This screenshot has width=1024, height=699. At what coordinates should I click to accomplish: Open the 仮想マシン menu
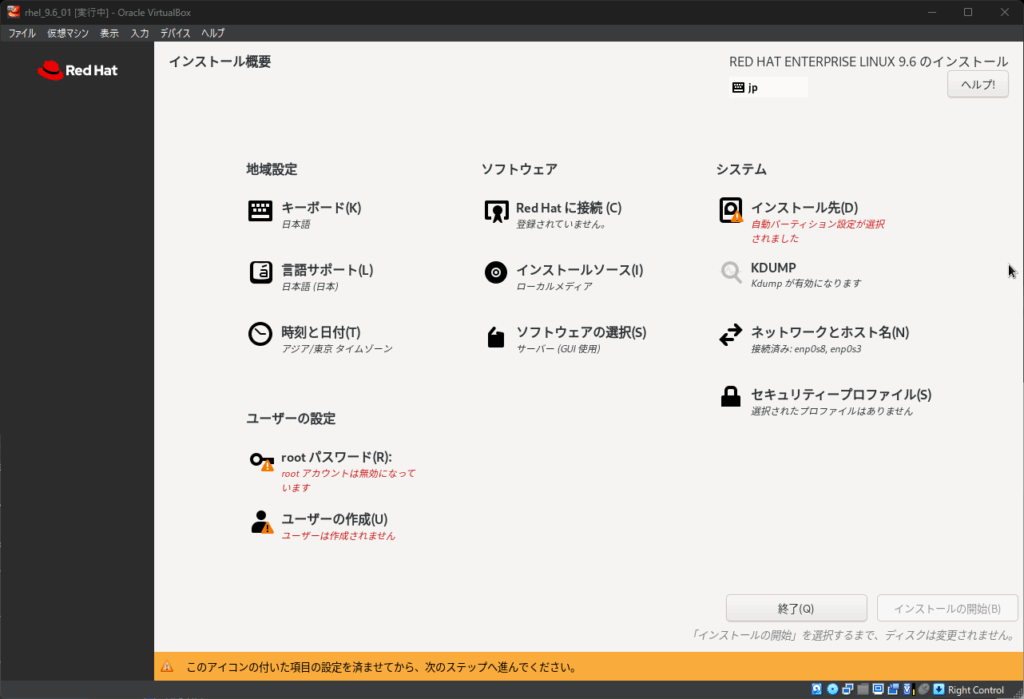click(x=67, y=33)
